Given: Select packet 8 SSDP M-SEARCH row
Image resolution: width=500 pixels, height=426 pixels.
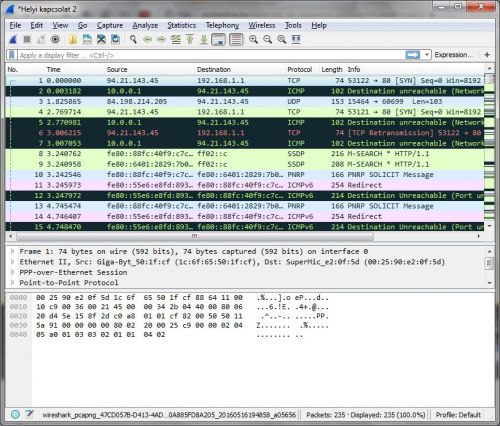Looking at the screenshot, I should (245, 154).
